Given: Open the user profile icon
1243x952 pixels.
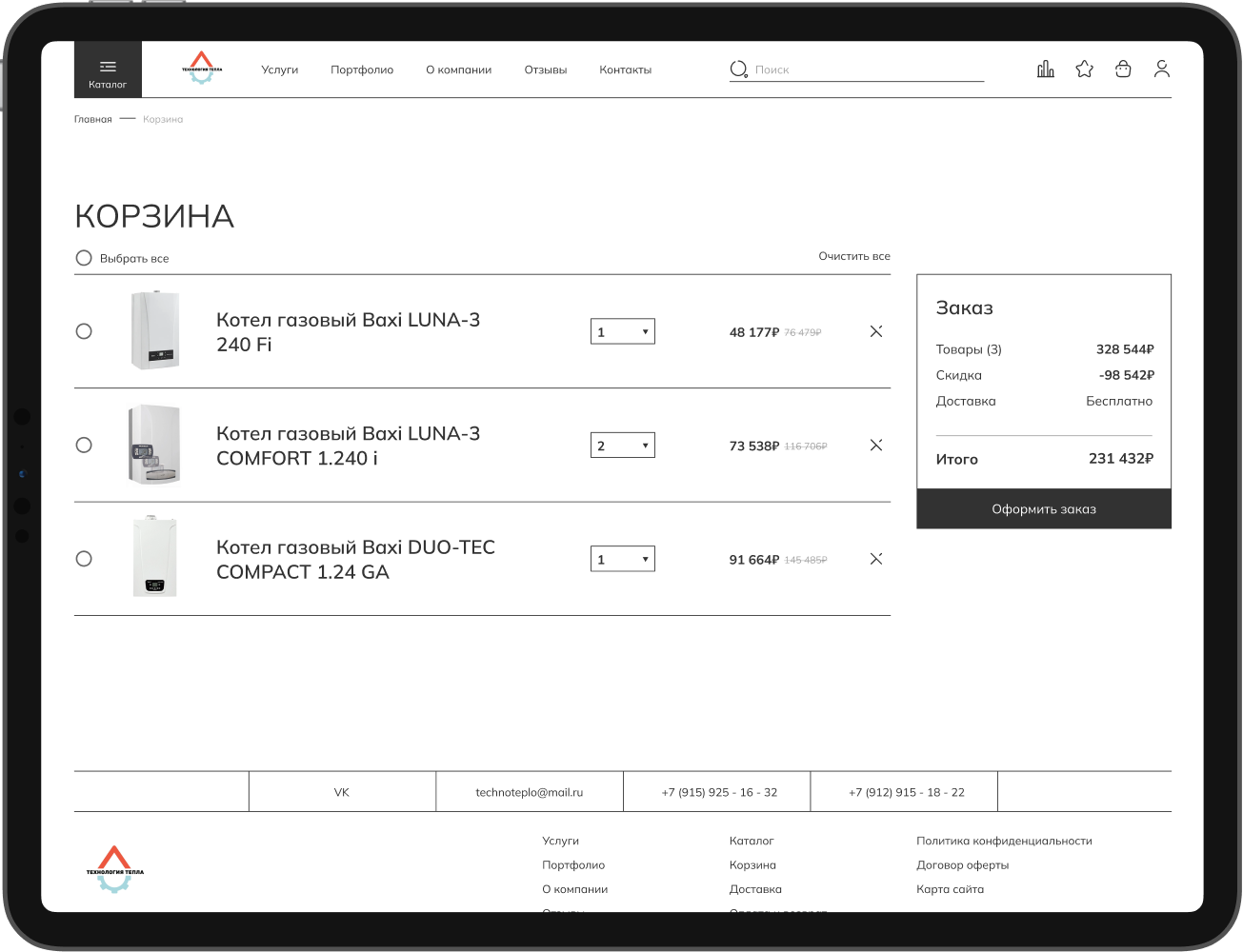Looking at the screenshot, I should (1162, 69).
